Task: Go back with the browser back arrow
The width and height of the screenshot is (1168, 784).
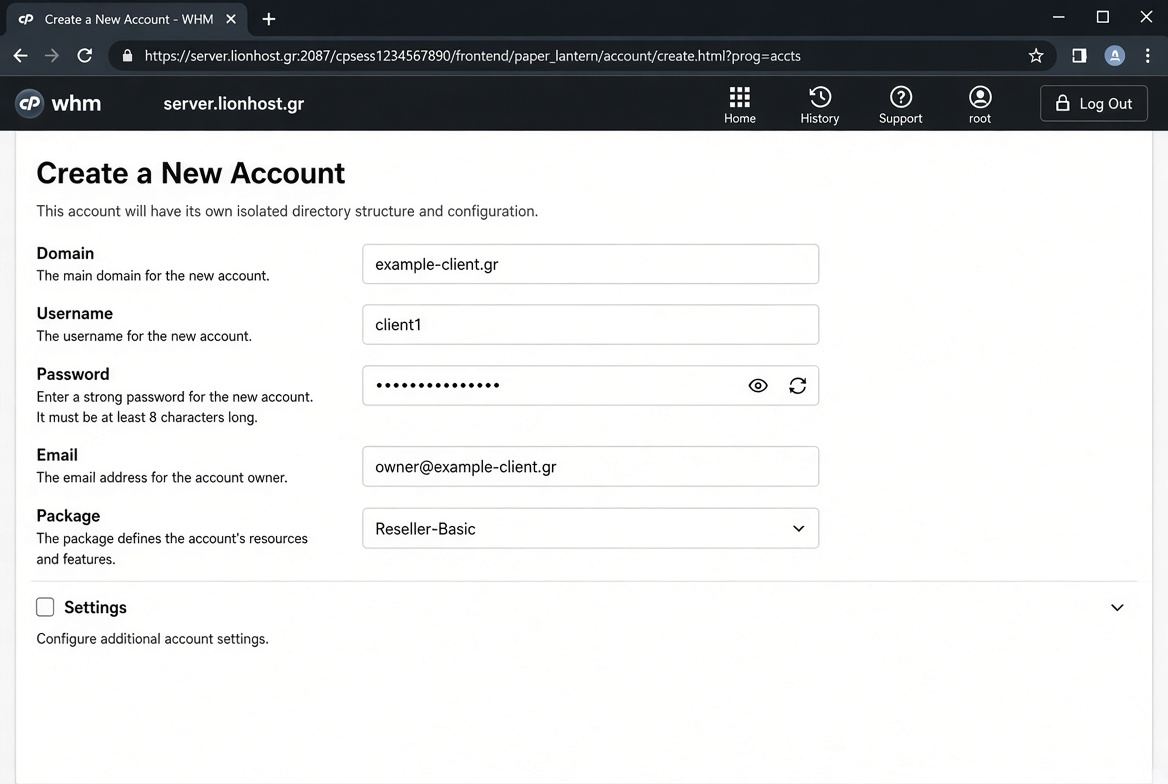Action: tap(21, 56)
